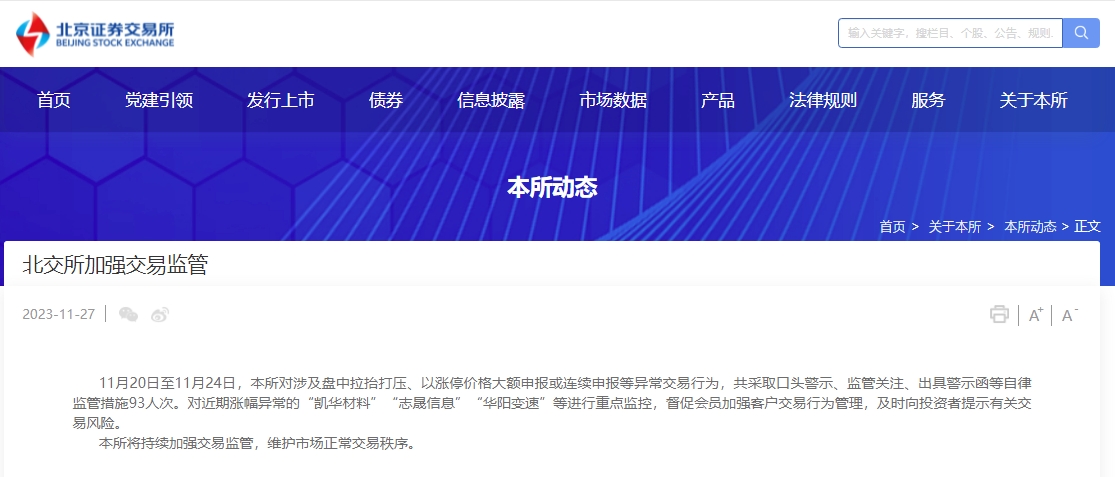Image resolution: width=1115 pixels, height=477 pixels.
Task: Open the 服务 navigation item
Action: click(928, 100)
